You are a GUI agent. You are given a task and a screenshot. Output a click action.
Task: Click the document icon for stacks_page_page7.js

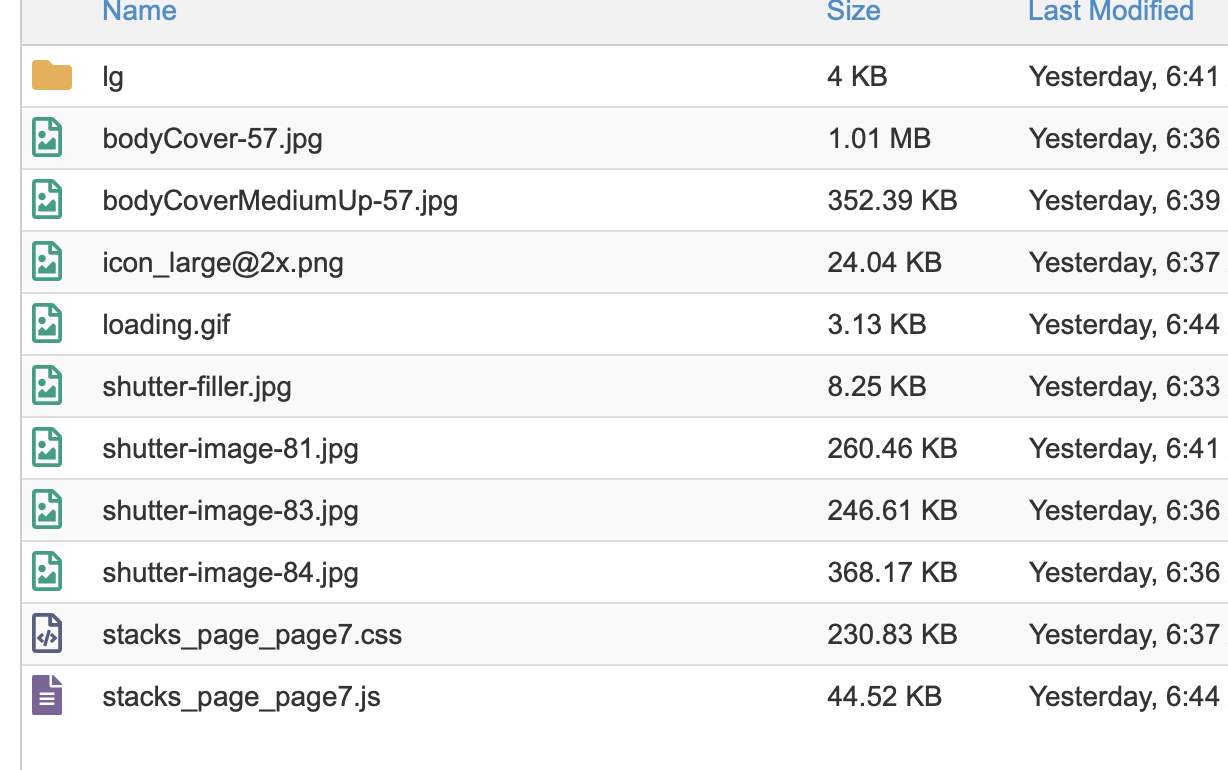click(x=47, y=696)
